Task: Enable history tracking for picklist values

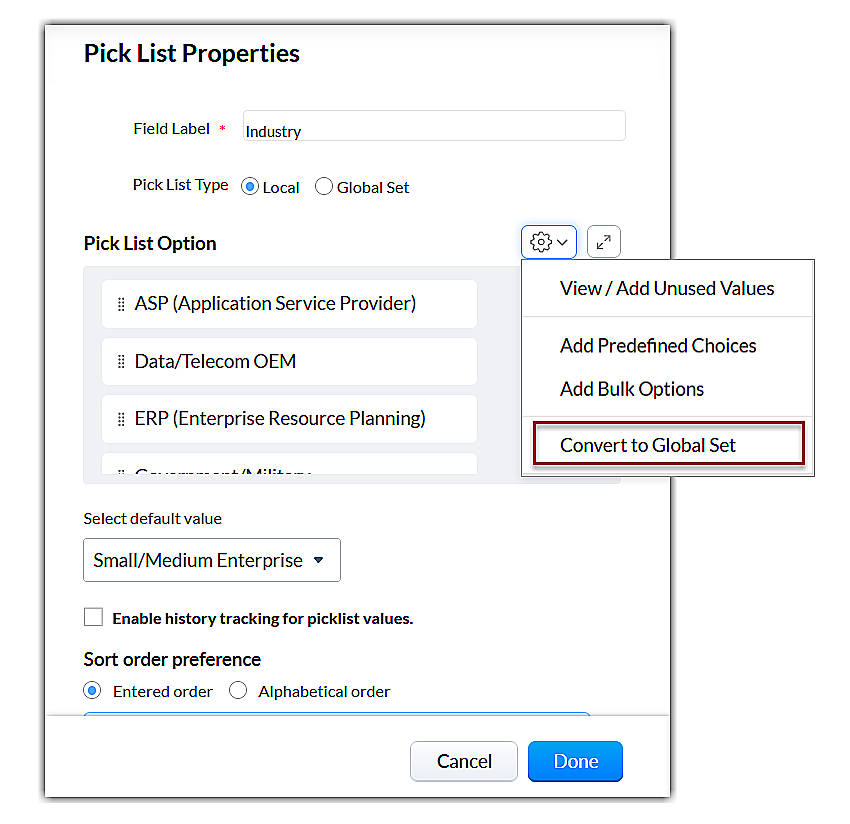Action: [x=93, y=617]
